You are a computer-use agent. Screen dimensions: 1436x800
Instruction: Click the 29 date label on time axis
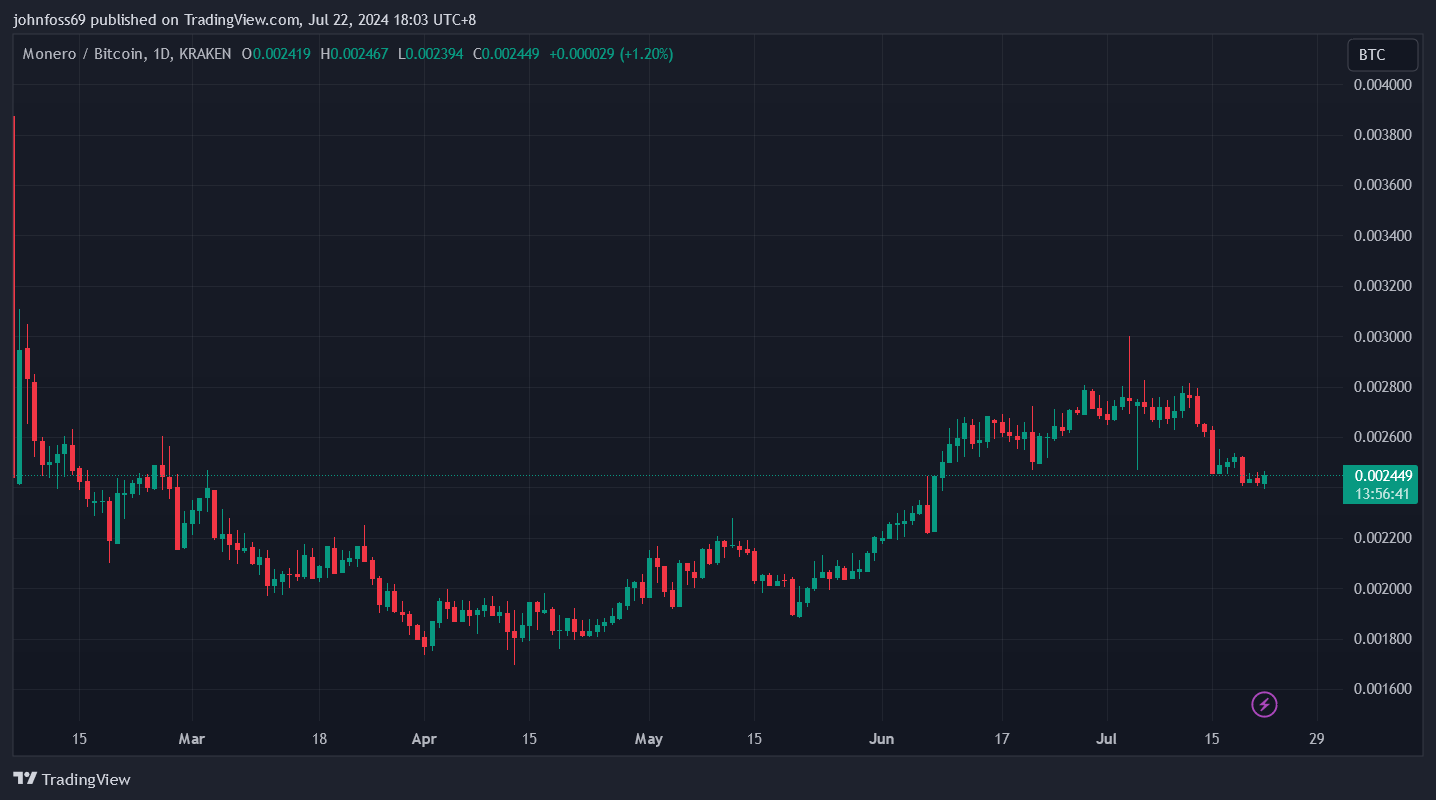pyautogui.click(x=1316, y=739)
